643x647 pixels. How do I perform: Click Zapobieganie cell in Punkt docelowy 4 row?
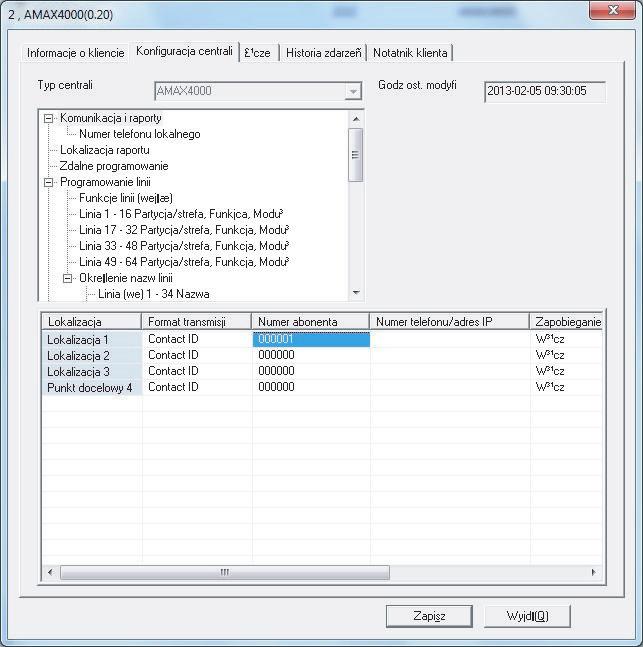(x=567, y=387)
